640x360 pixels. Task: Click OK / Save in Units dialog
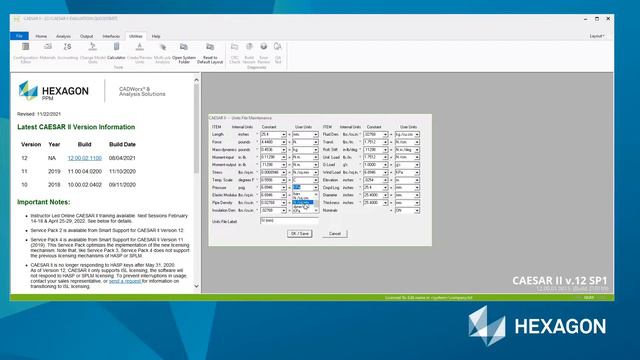[300, 233]
